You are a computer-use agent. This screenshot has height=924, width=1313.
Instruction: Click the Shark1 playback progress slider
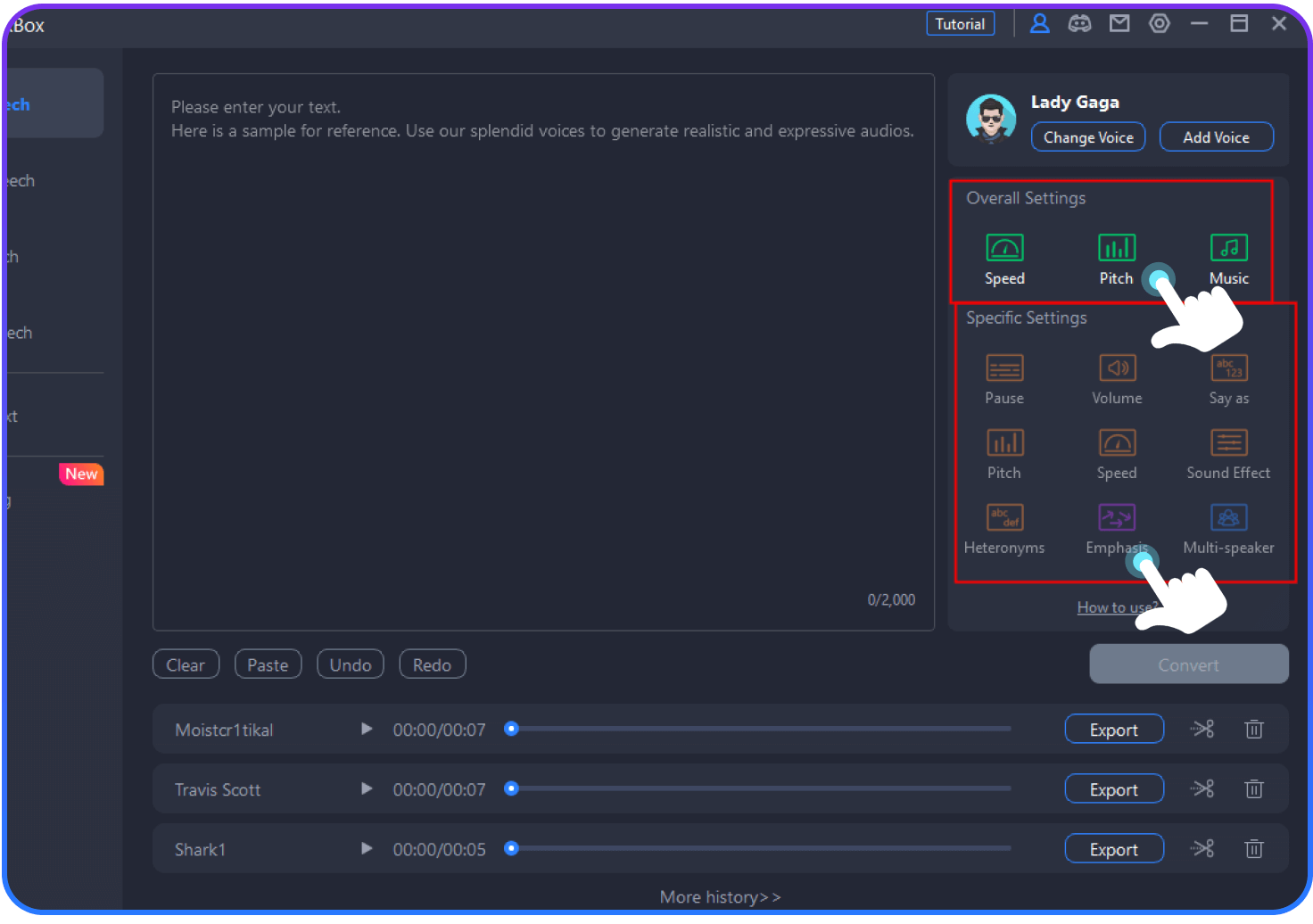[x=758, y=848]
